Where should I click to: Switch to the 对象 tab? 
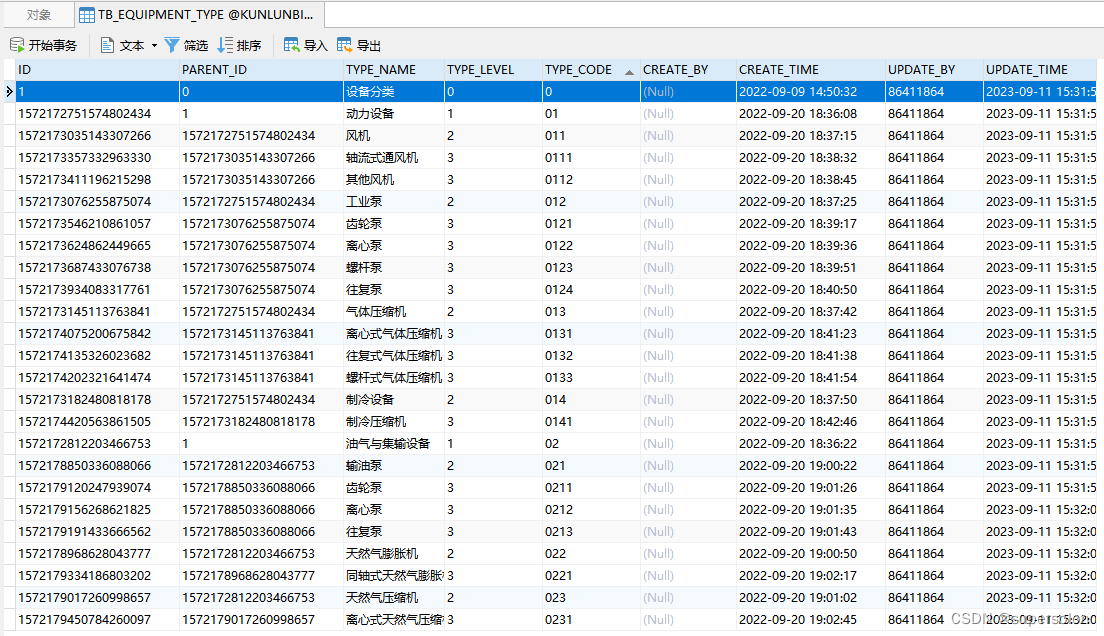tap(37, 15)
